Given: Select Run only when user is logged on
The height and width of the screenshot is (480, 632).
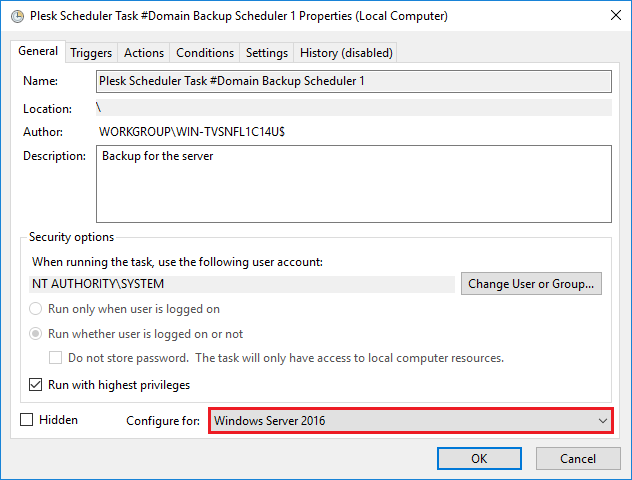Looking at the screenshot, I should tap(37, 310).
